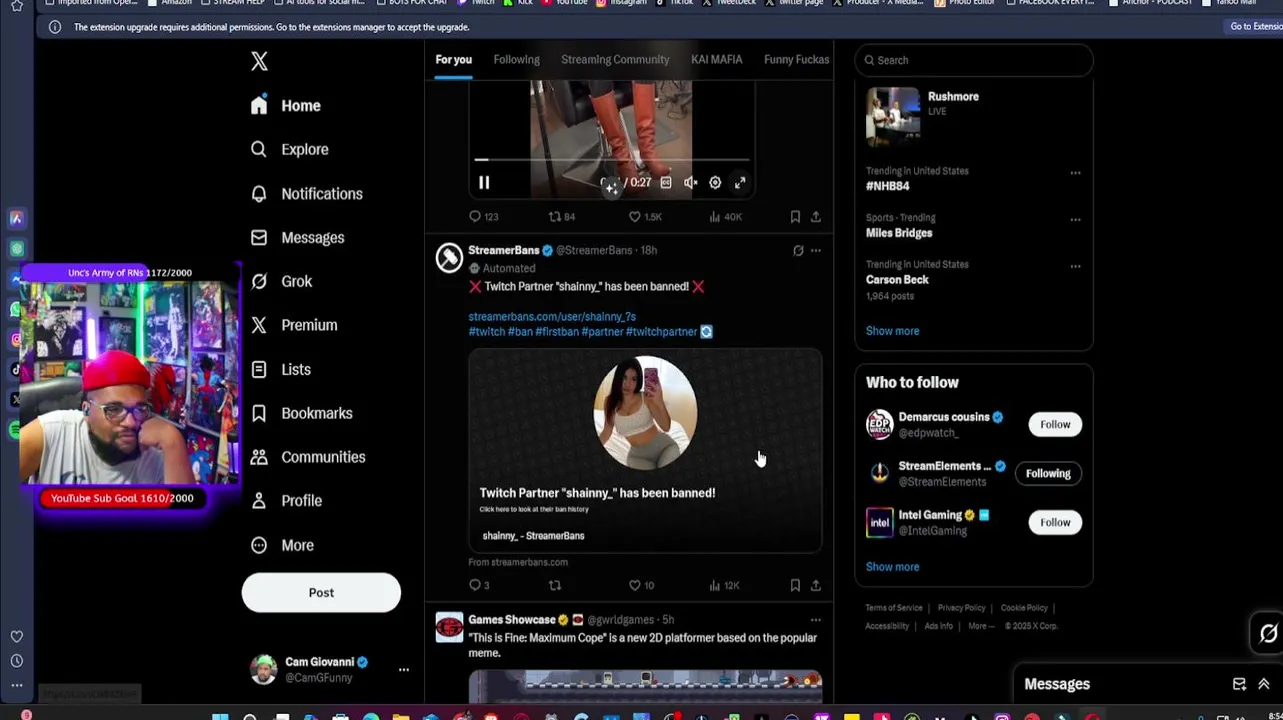Open Miles Bridges trend

899,233
